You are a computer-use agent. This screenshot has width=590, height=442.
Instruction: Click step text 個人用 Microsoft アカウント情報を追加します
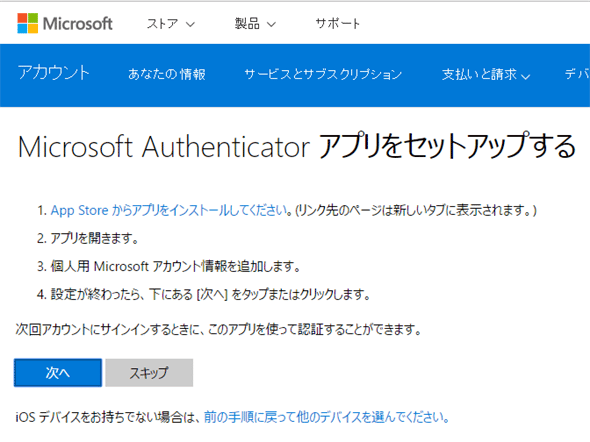click(175, 266)
